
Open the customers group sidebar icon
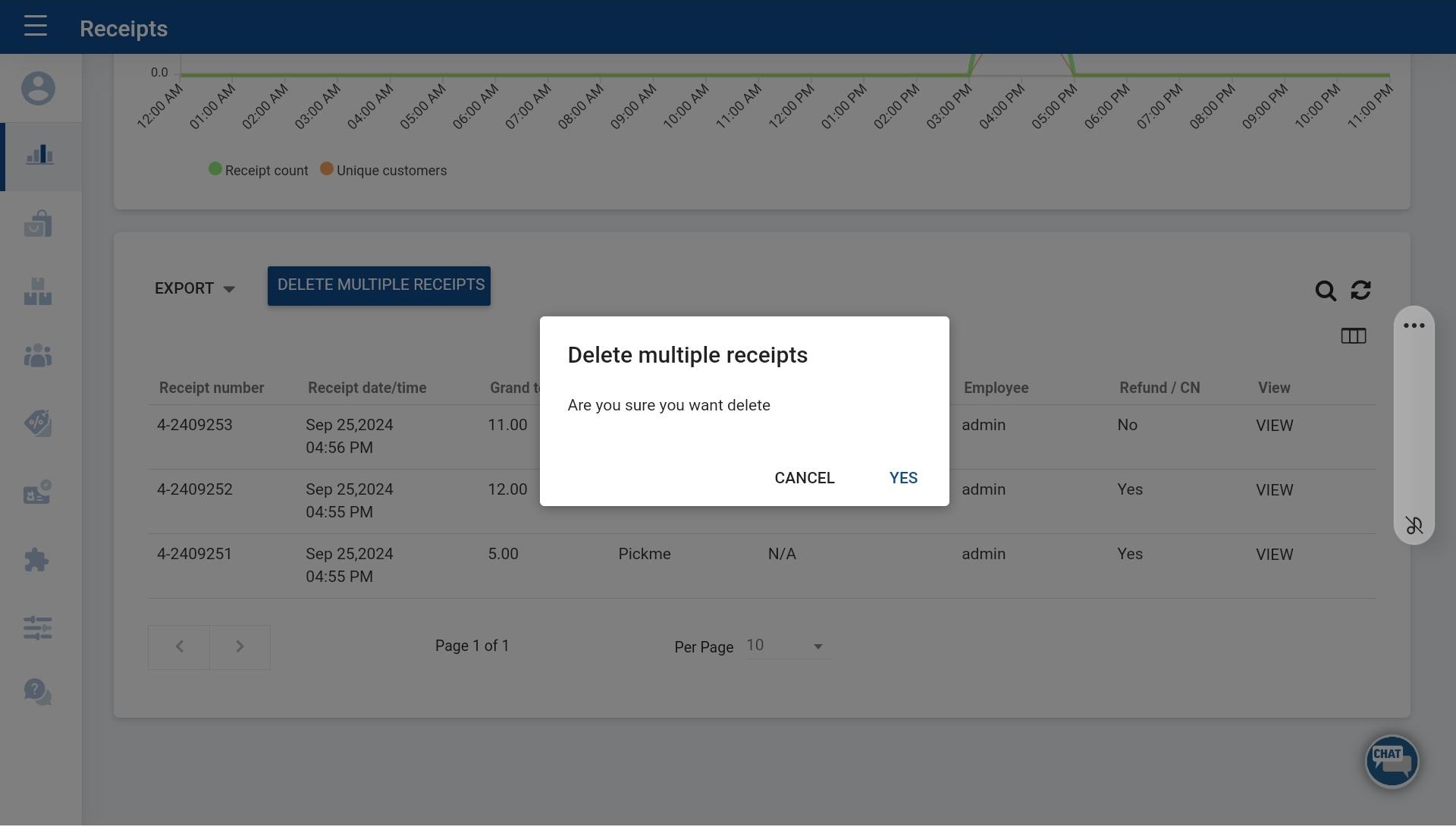38,356
